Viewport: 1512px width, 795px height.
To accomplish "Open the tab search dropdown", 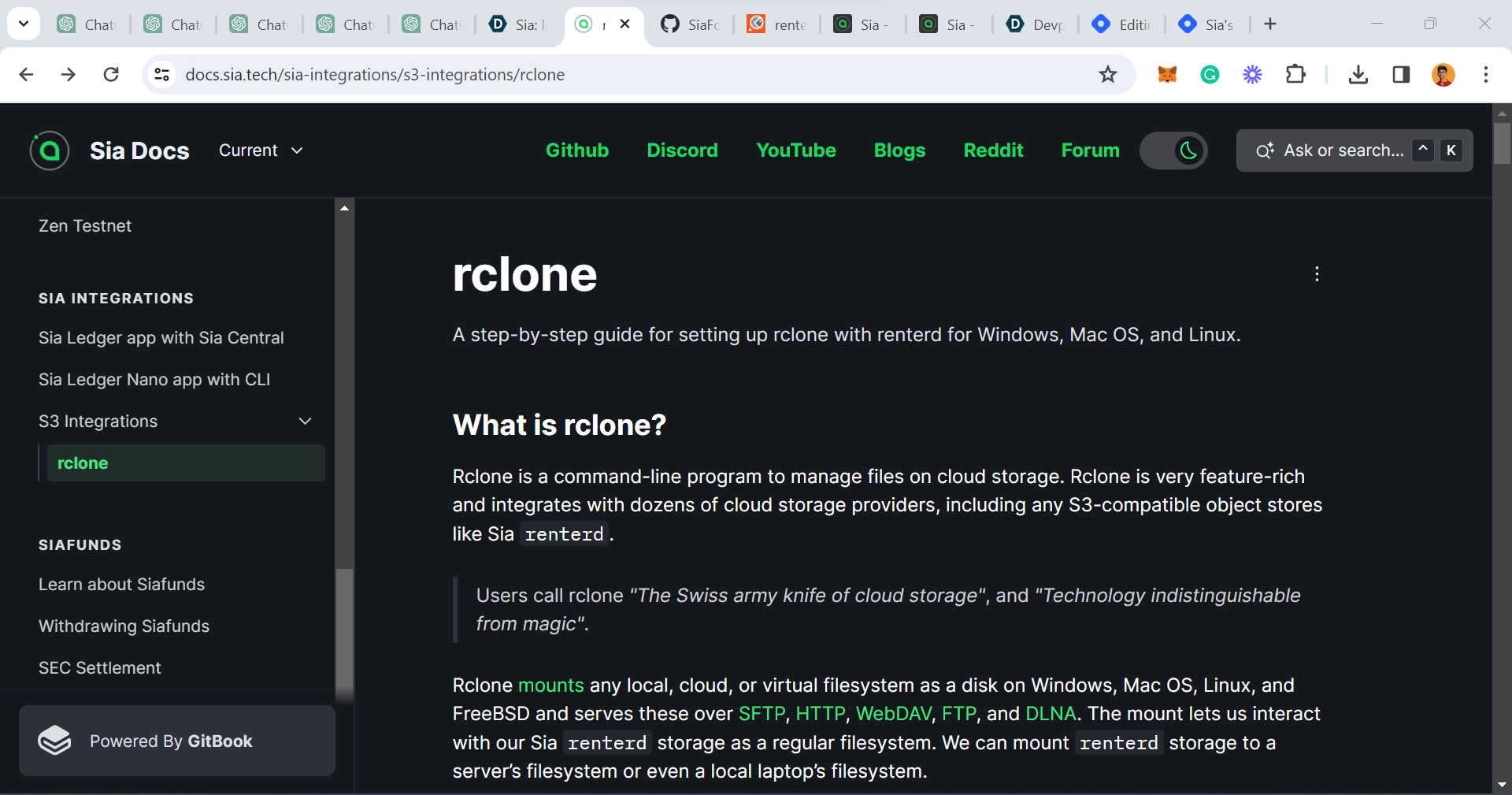I will pyautogui.click(x=24, y=24).
